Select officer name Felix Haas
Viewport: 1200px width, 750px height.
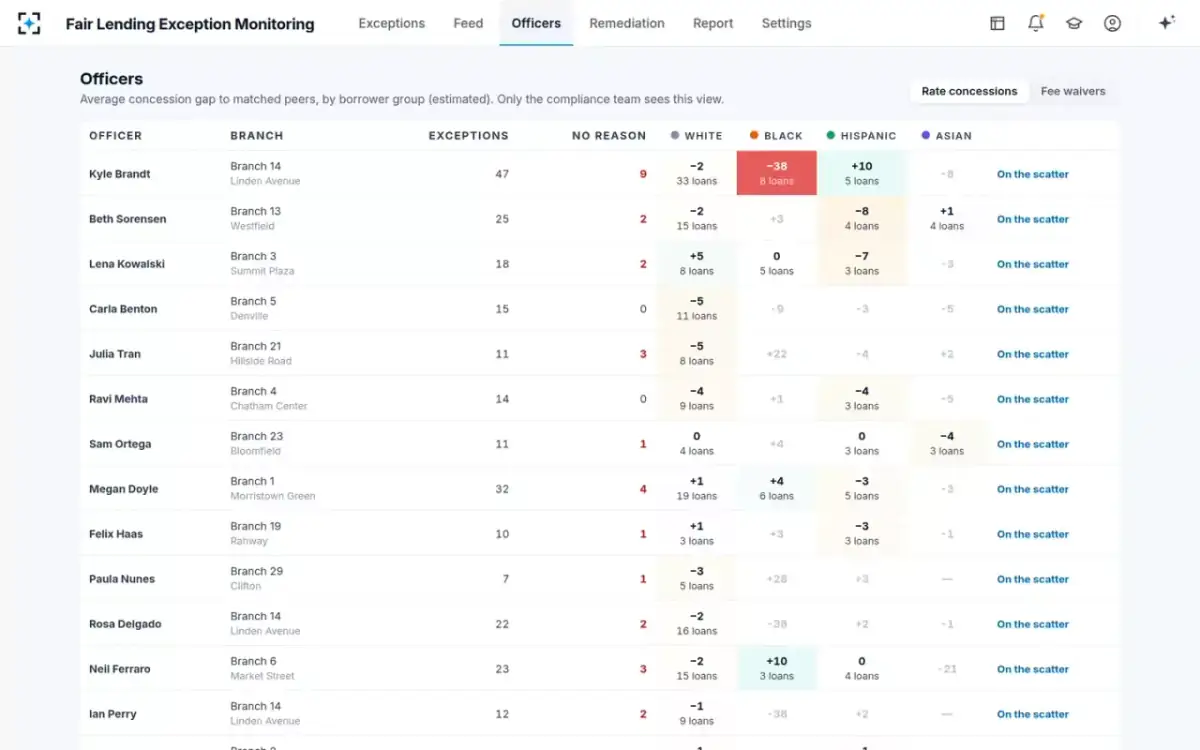coord(116,534)
